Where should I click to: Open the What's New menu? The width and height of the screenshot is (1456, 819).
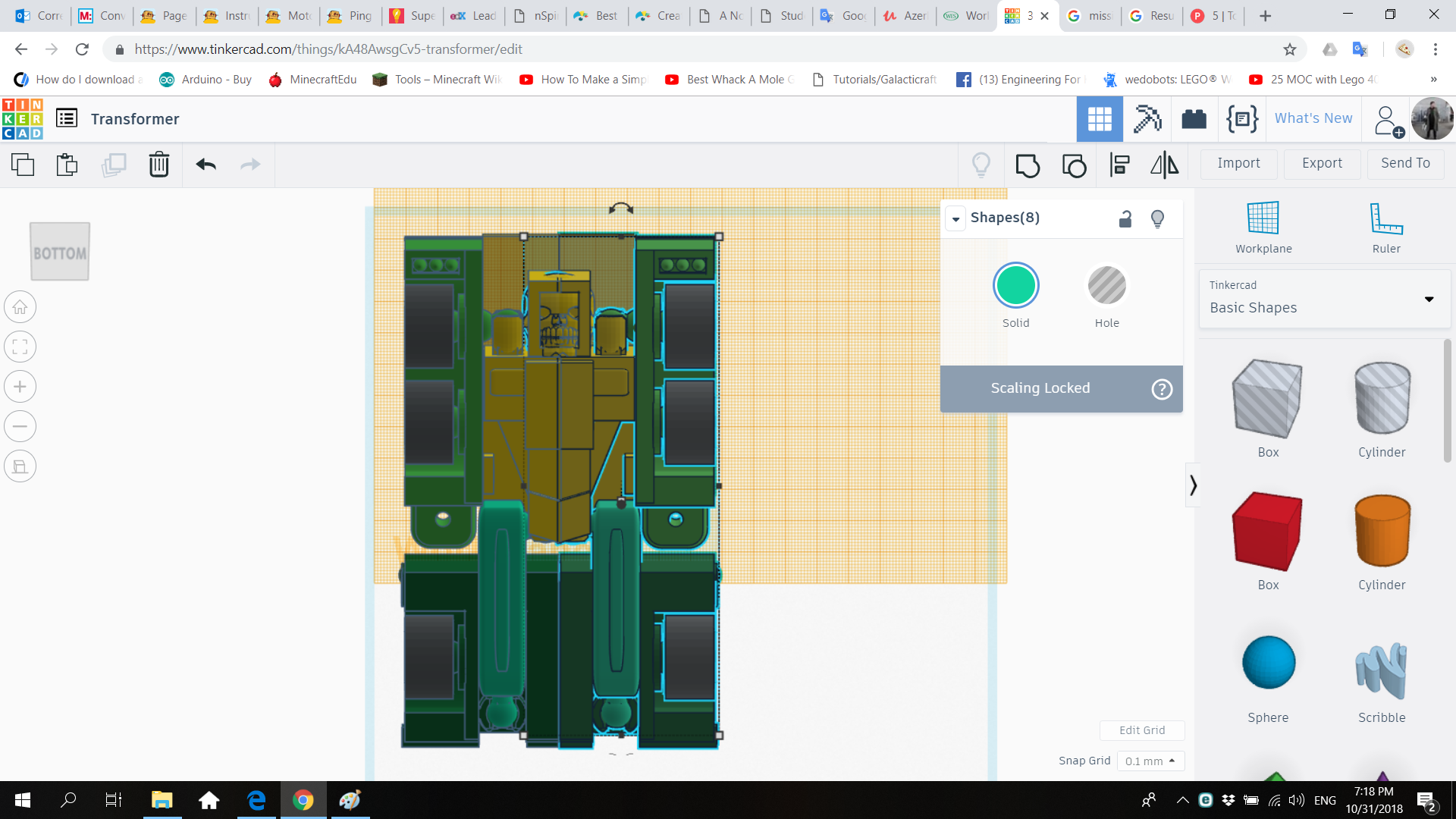[1313, 118]
